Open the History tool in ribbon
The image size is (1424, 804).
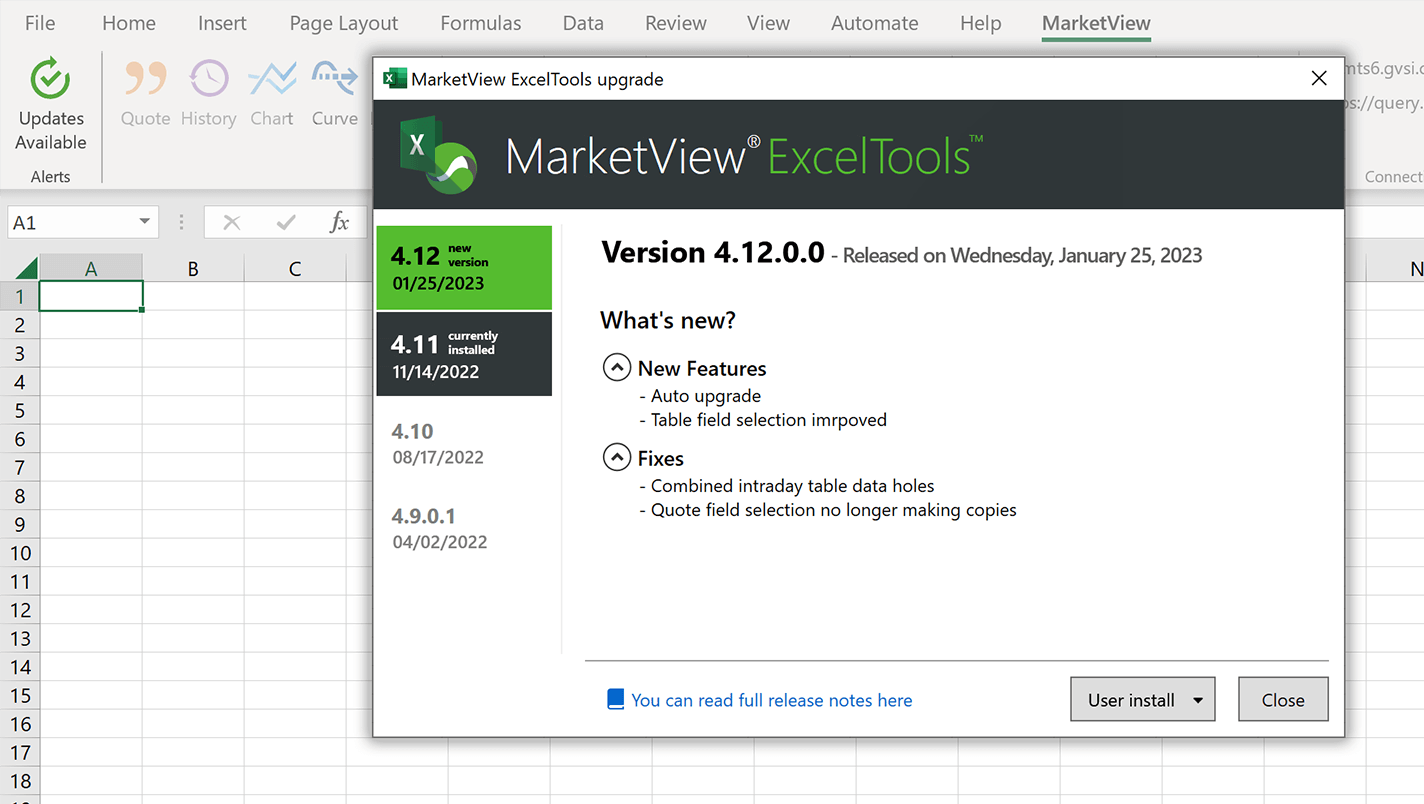[209, 93]
